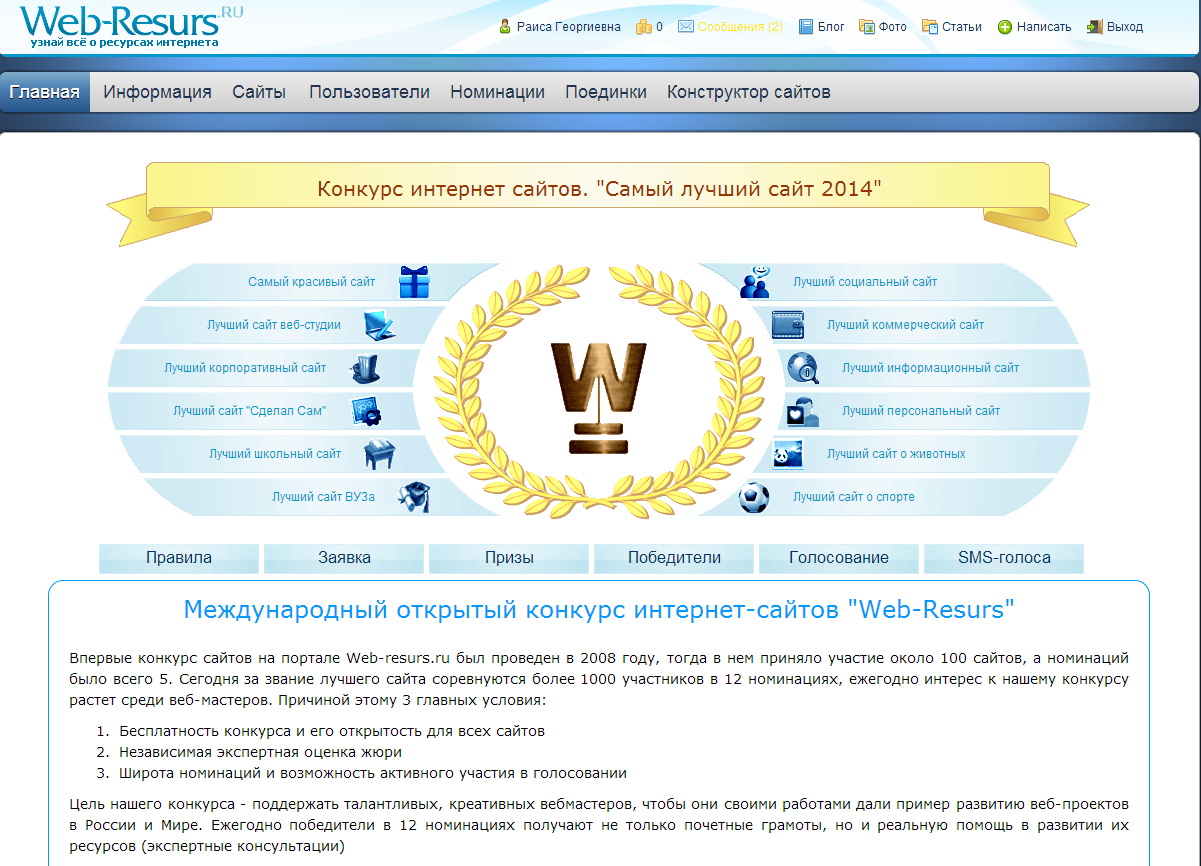Click the people chat icon for Лучший социальный сайт
1201x866 pixels.
pos(755,282)
